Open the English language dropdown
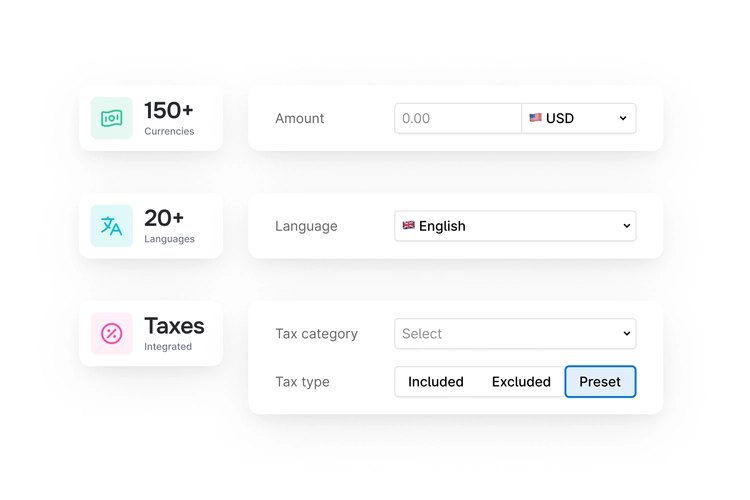This screenshot has height=500, width=750. [x=515, y=226]
